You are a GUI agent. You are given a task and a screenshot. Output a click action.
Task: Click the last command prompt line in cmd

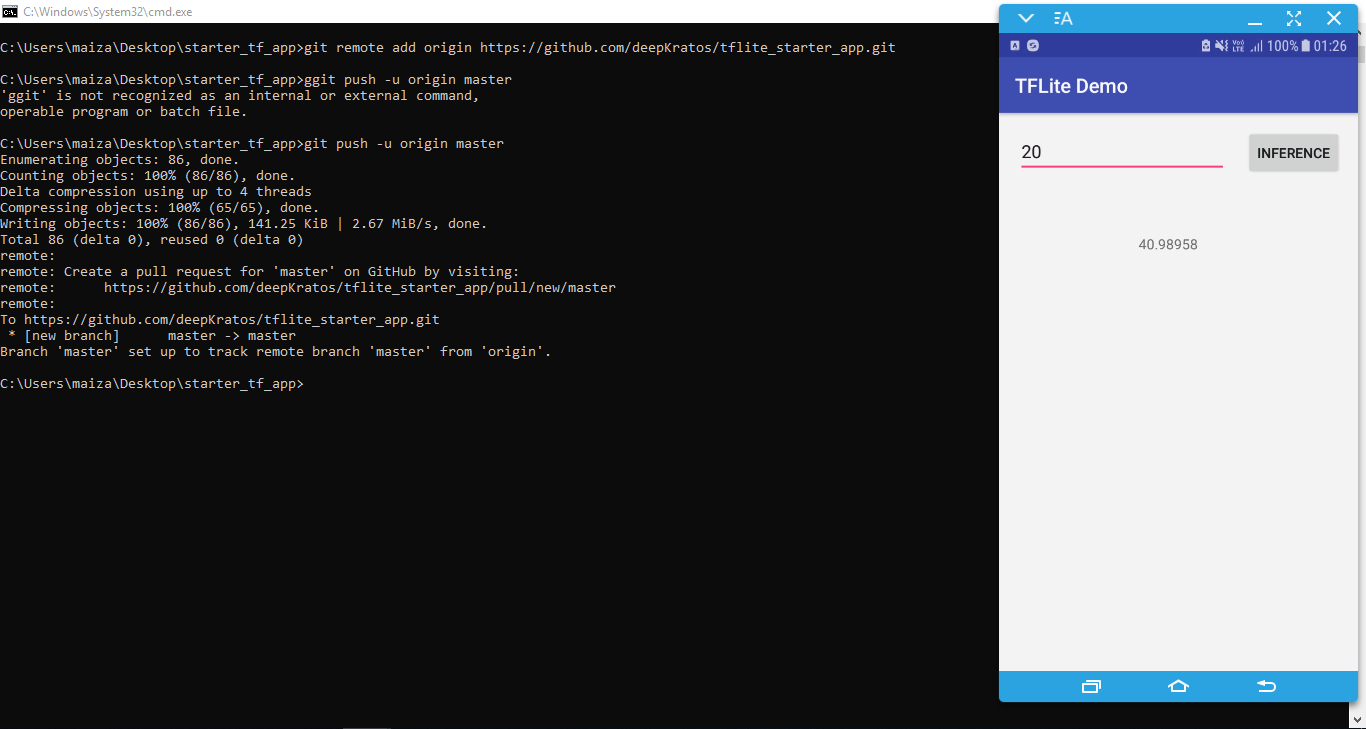point(152,384)
